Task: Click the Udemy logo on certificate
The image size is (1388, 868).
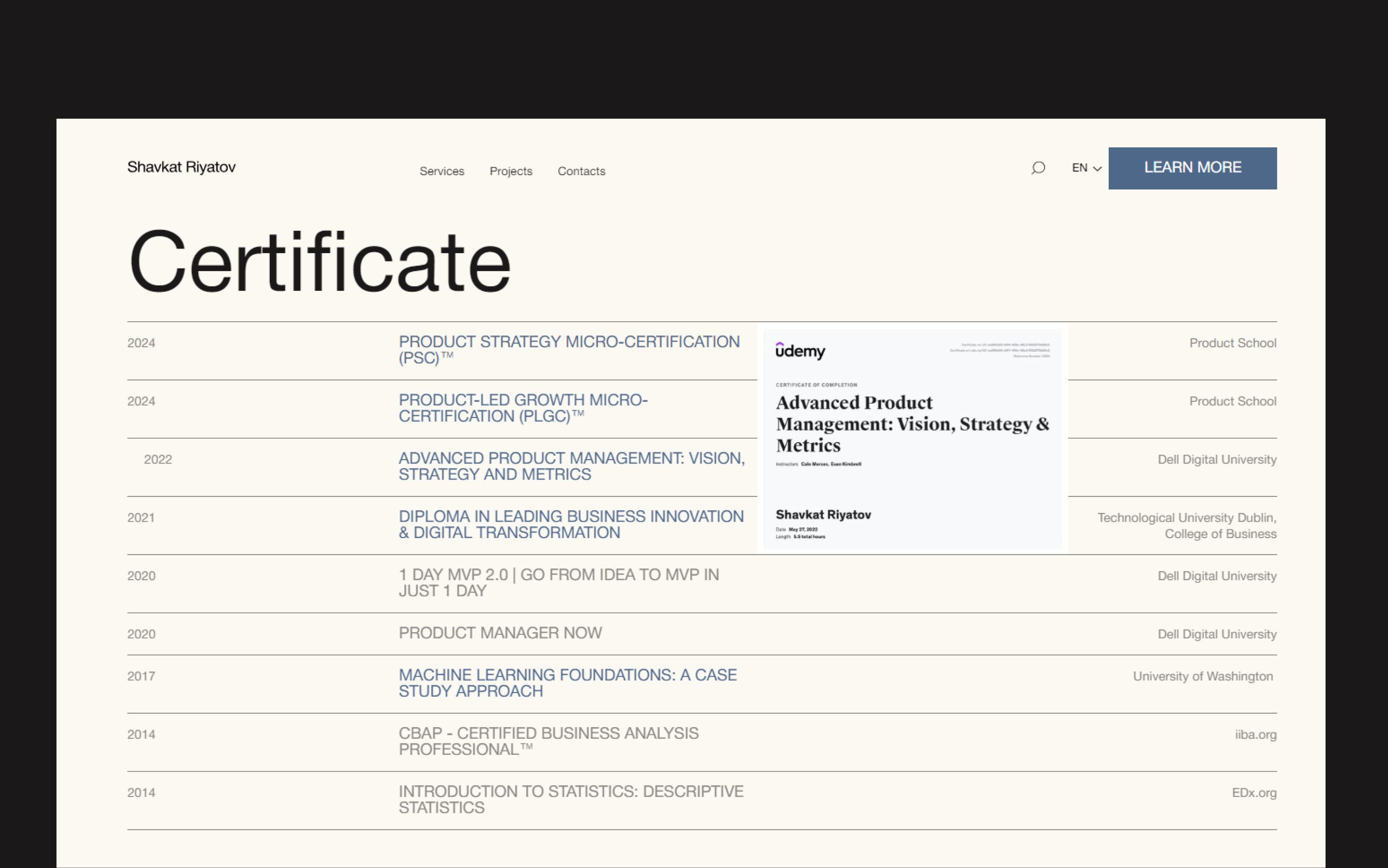Action: [800, 350]
